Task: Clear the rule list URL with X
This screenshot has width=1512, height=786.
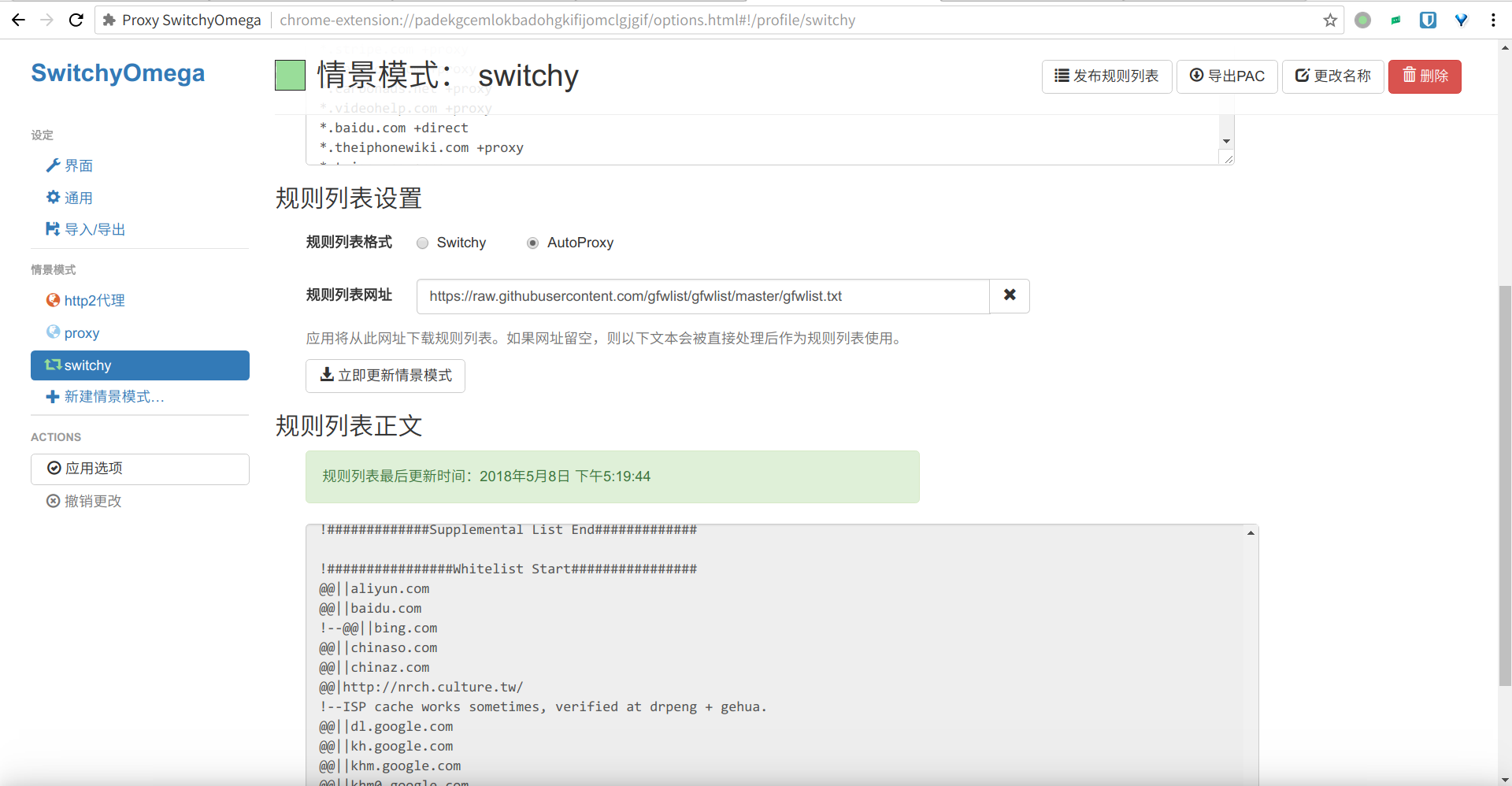Action: pos(1010,296)
